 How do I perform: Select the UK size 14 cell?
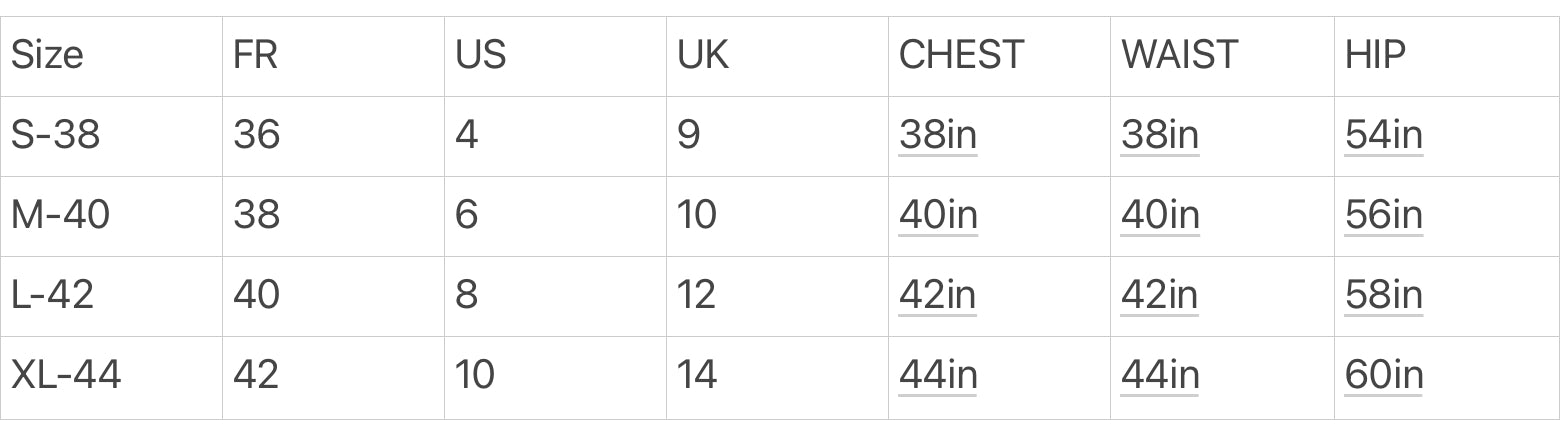click(777, 377)
